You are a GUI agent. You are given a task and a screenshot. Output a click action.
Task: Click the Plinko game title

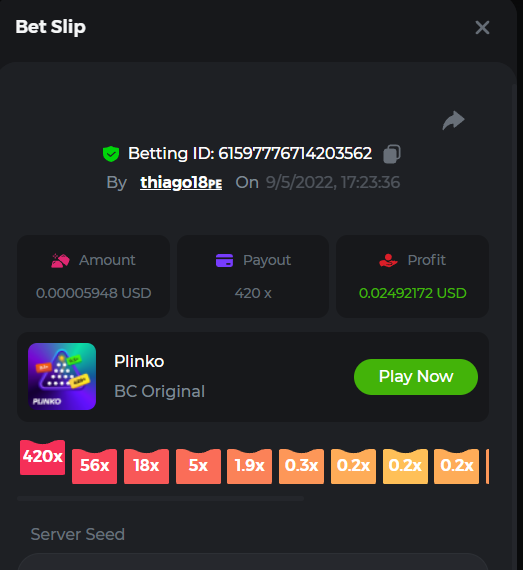point(139,361)
